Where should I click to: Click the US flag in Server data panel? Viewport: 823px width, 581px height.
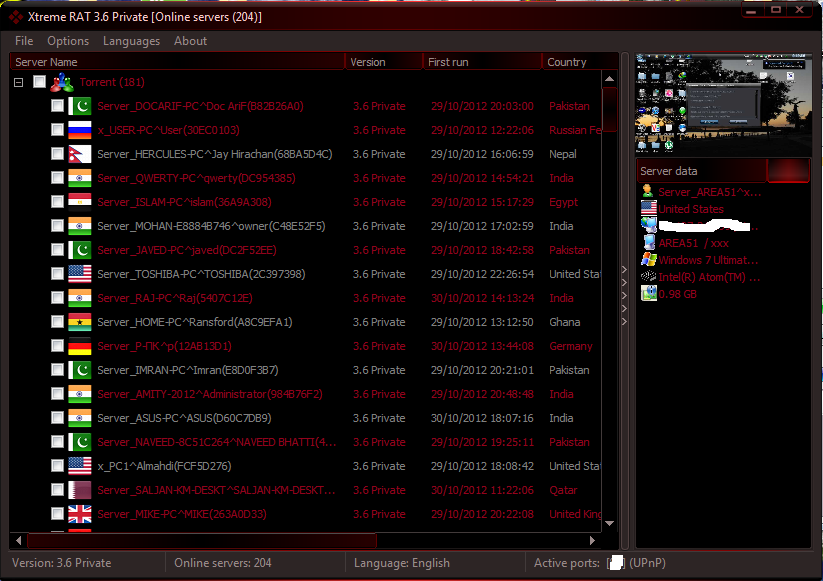click(x=649, y=208)
